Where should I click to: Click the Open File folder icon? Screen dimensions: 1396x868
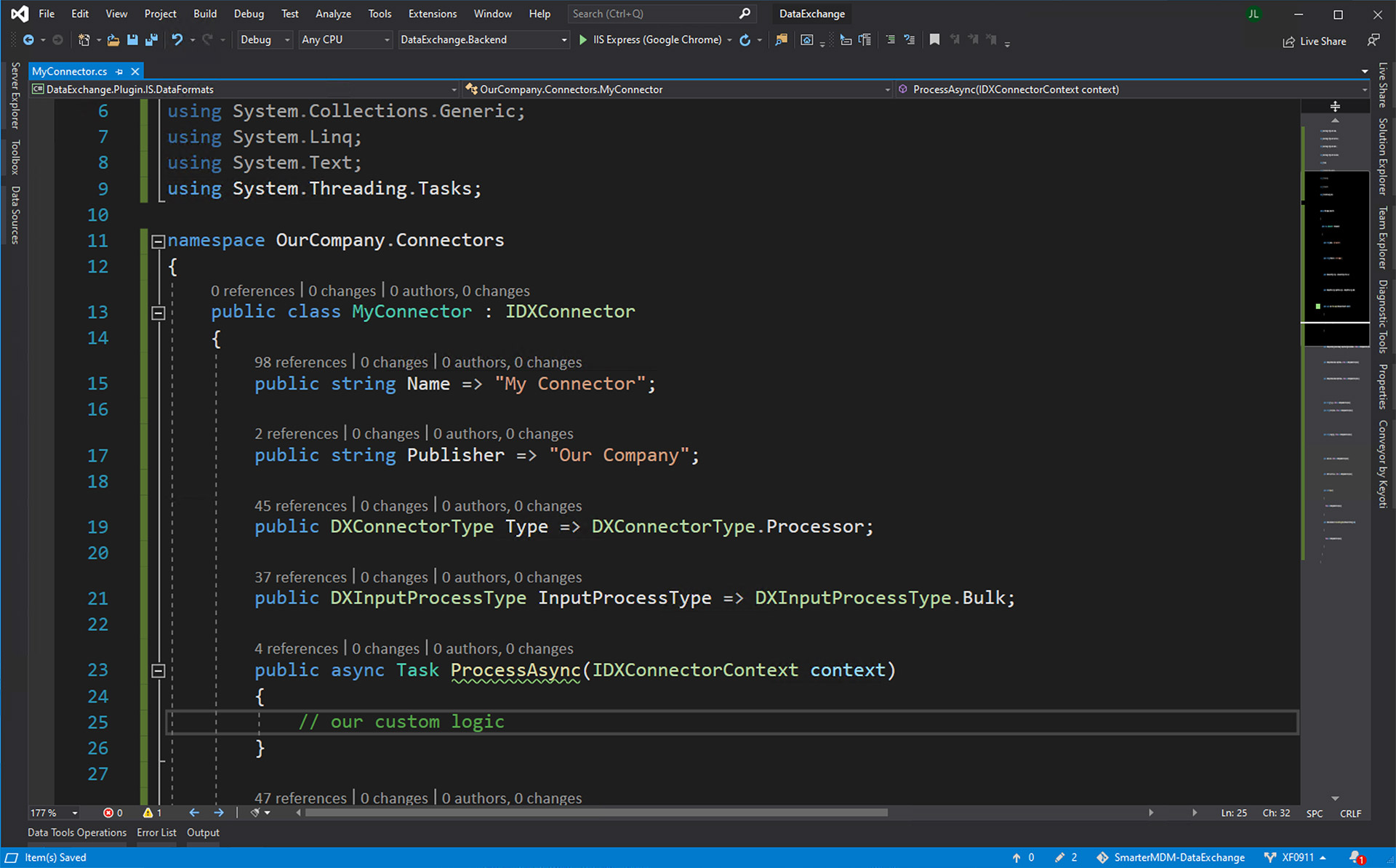coord(113,40)
